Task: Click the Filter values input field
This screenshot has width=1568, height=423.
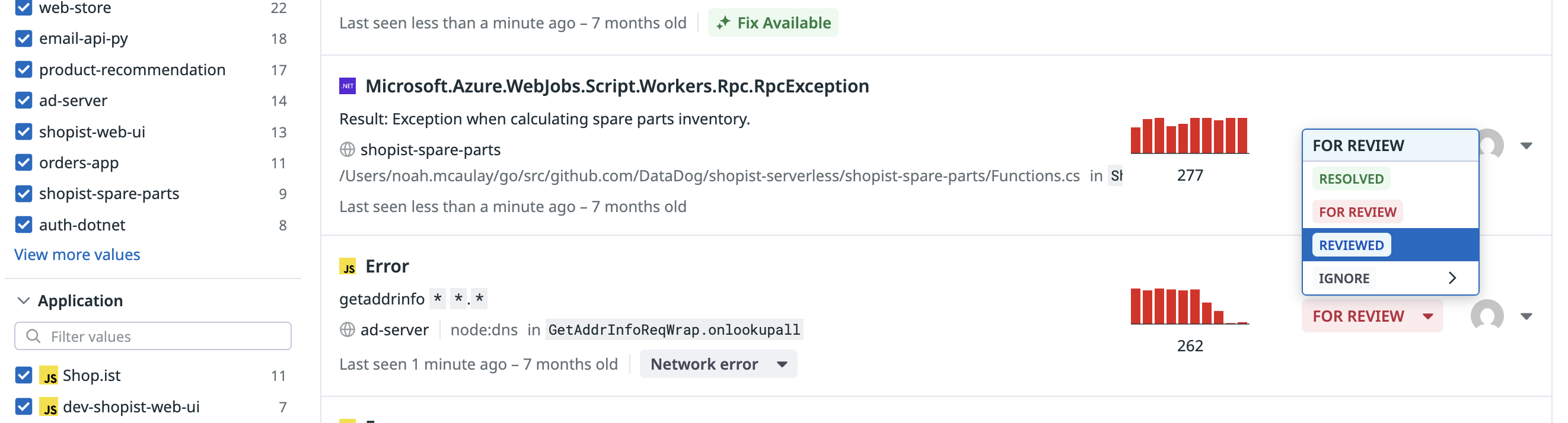Action: [153, 336]
